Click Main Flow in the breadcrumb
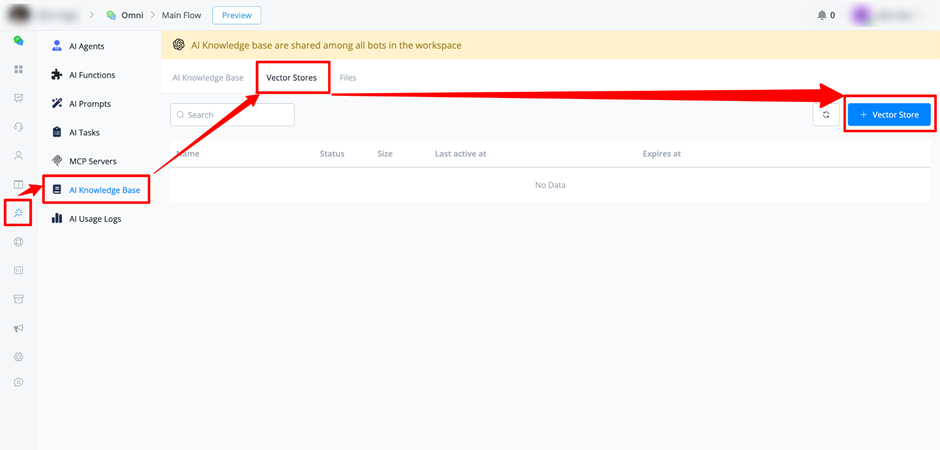Viewport: 940px width, 450px height. point(182,16)
